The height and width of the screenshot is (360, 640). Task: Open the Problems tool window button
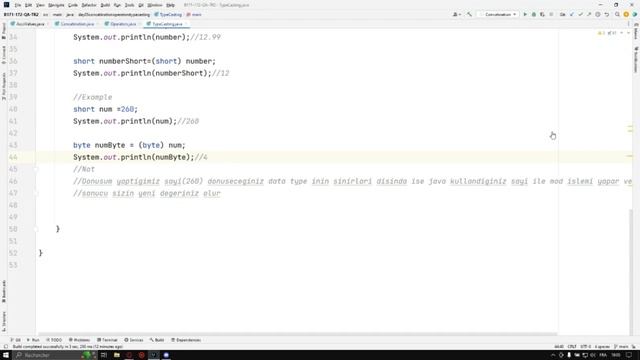pyautogui.click(x=79, y=340)
